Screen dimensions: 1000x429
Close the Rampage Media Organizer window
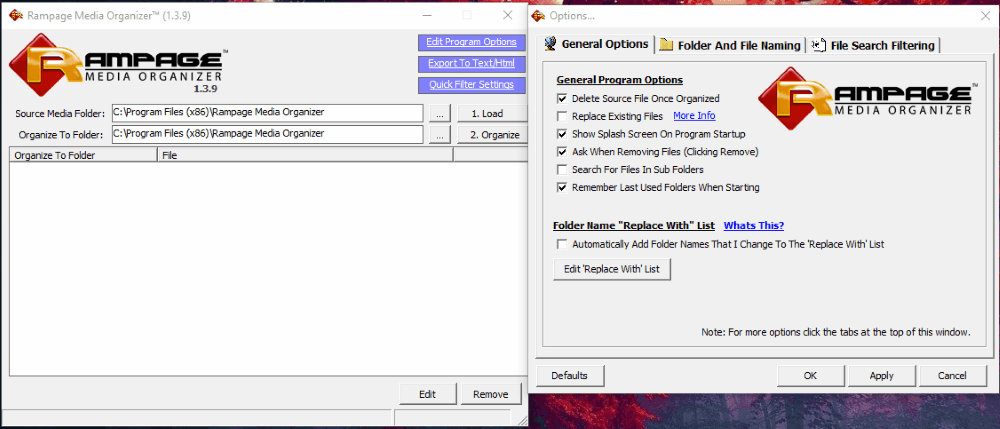point(508,15)
